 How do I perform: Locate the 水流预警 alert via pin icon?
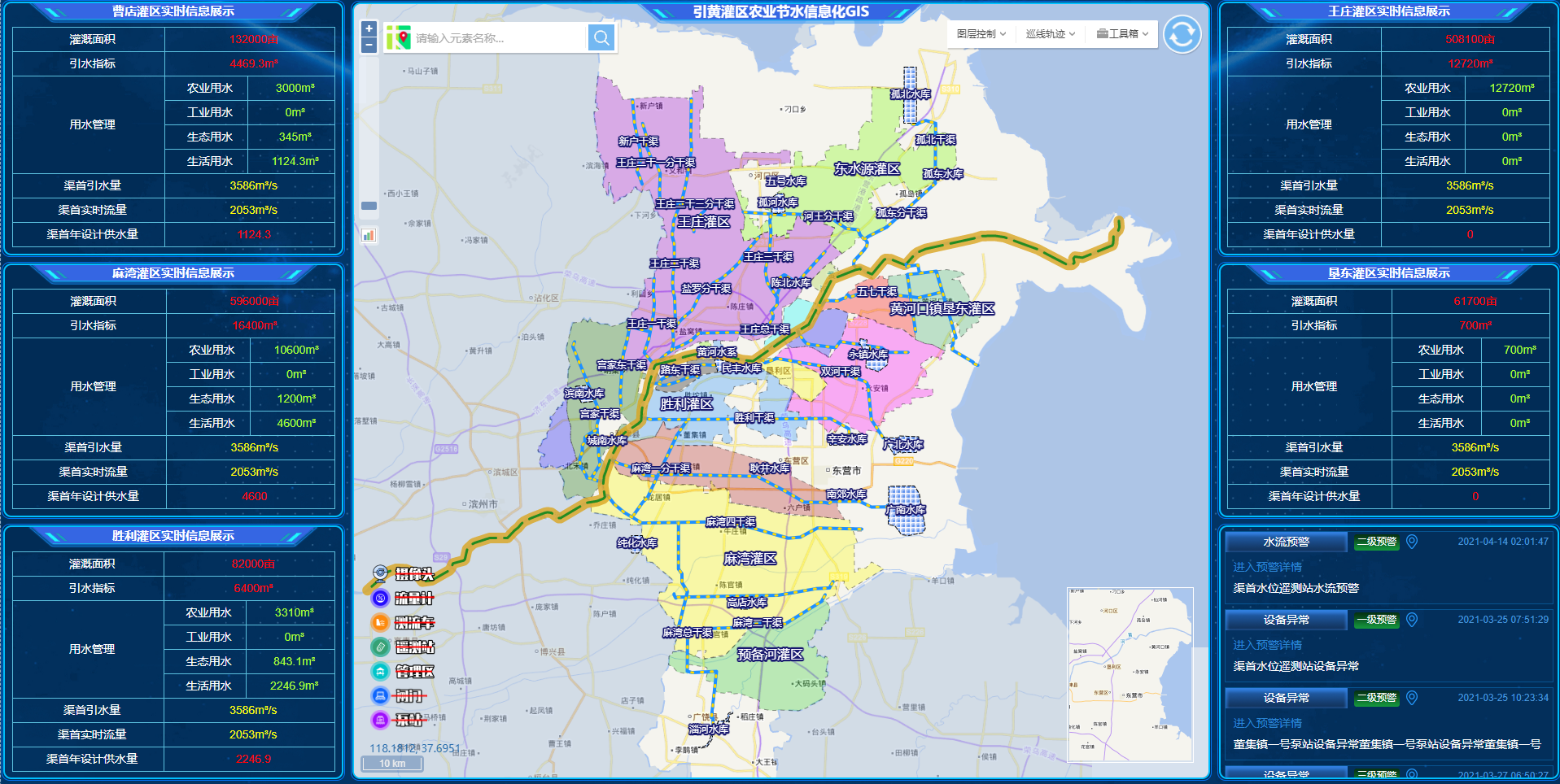point(1412,542)
